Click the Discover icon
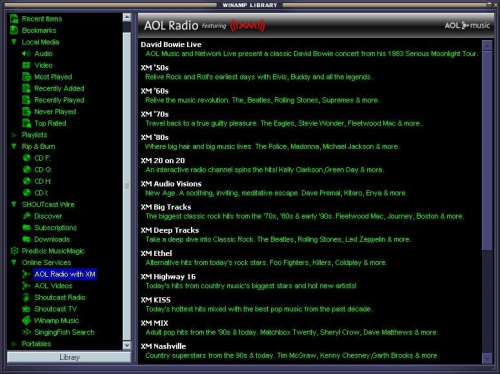 [x=27, y=216]
